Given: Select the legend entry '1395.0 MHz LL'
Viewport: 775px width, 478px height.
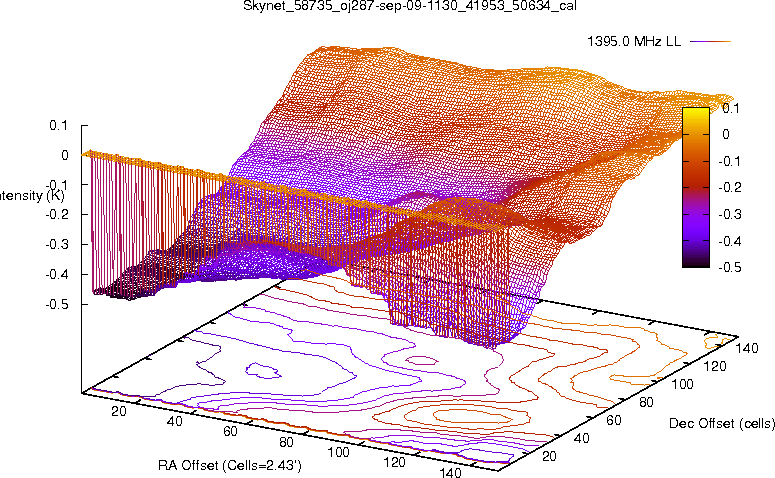Looking at the screenshot, I should tap(634, 42).
